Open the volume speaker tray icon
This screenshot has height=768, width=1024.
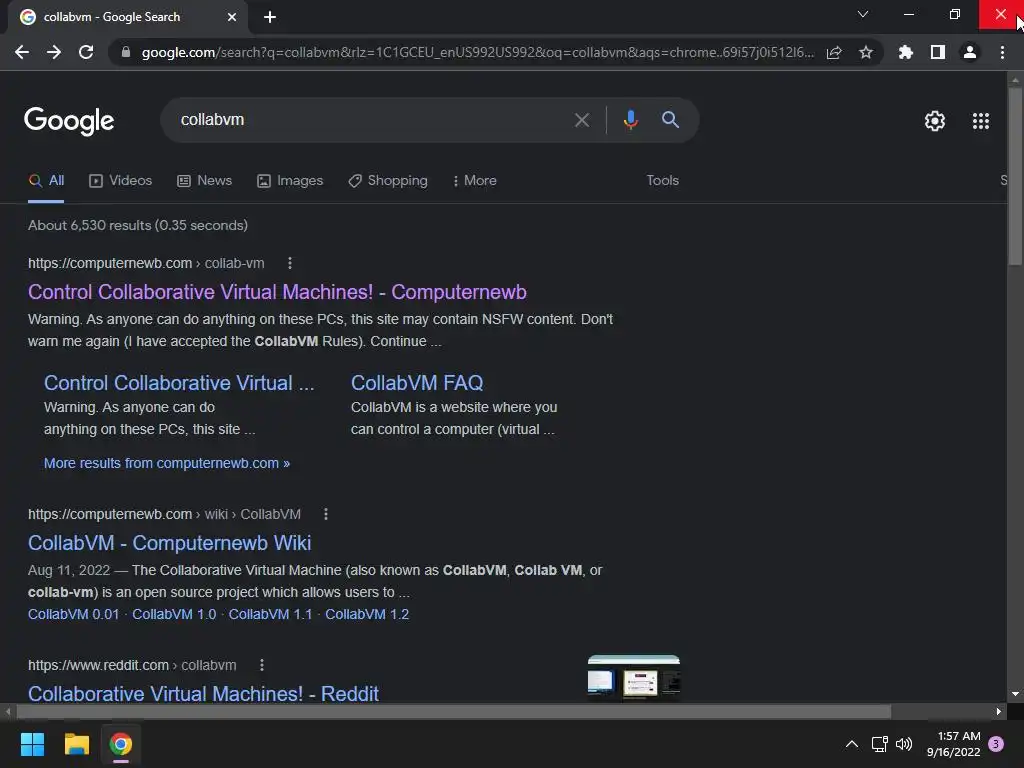click(904, 744)
